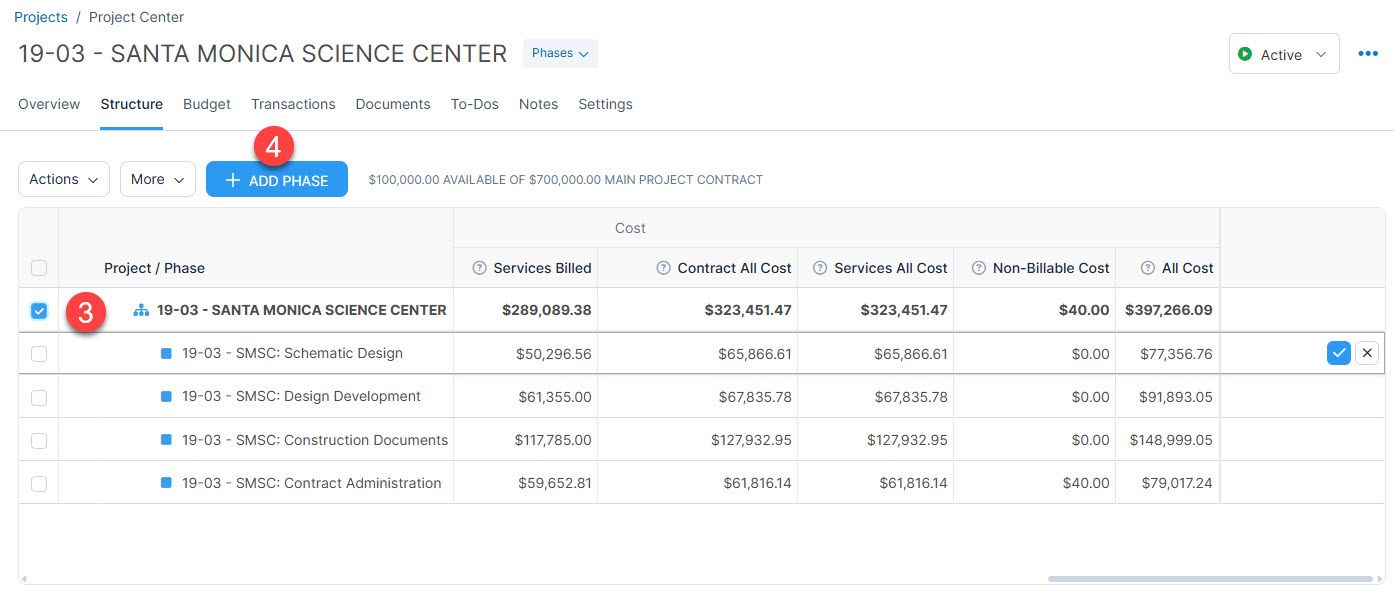This screenshot has width=1394, height=594.
Task: Navigate back using the Projects breadcrumb link
Action: tap(40, 16)
